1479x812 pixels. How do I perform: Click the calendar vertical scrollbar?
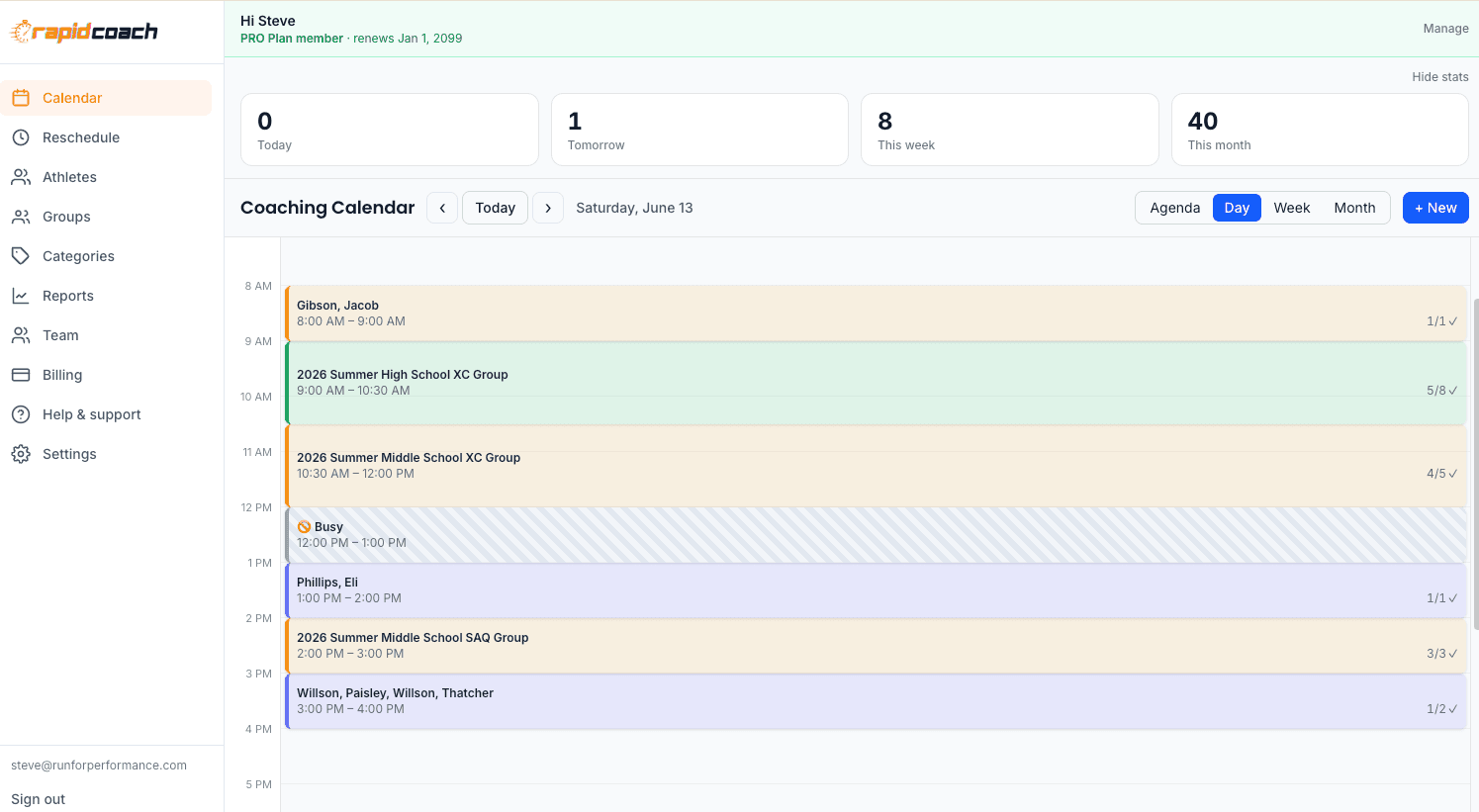(x=1475, y=463)
